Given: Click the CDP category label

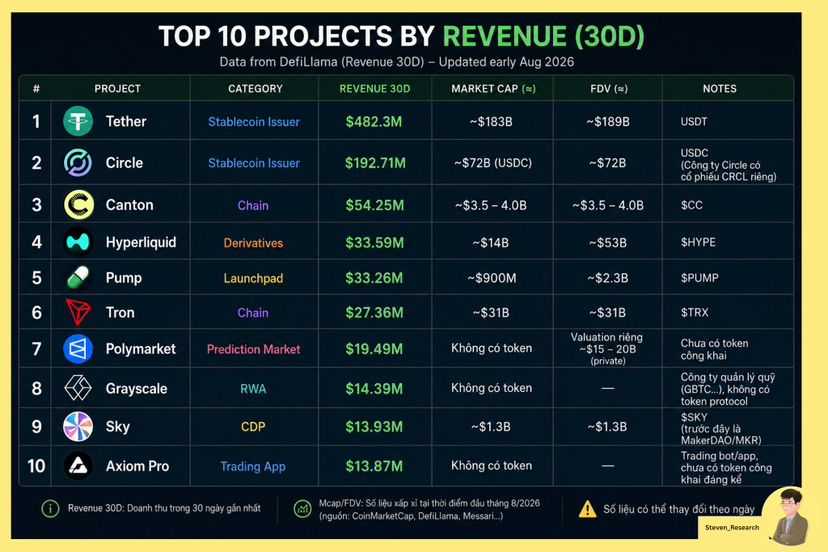Looking at the screenshot, I should 253,427.
